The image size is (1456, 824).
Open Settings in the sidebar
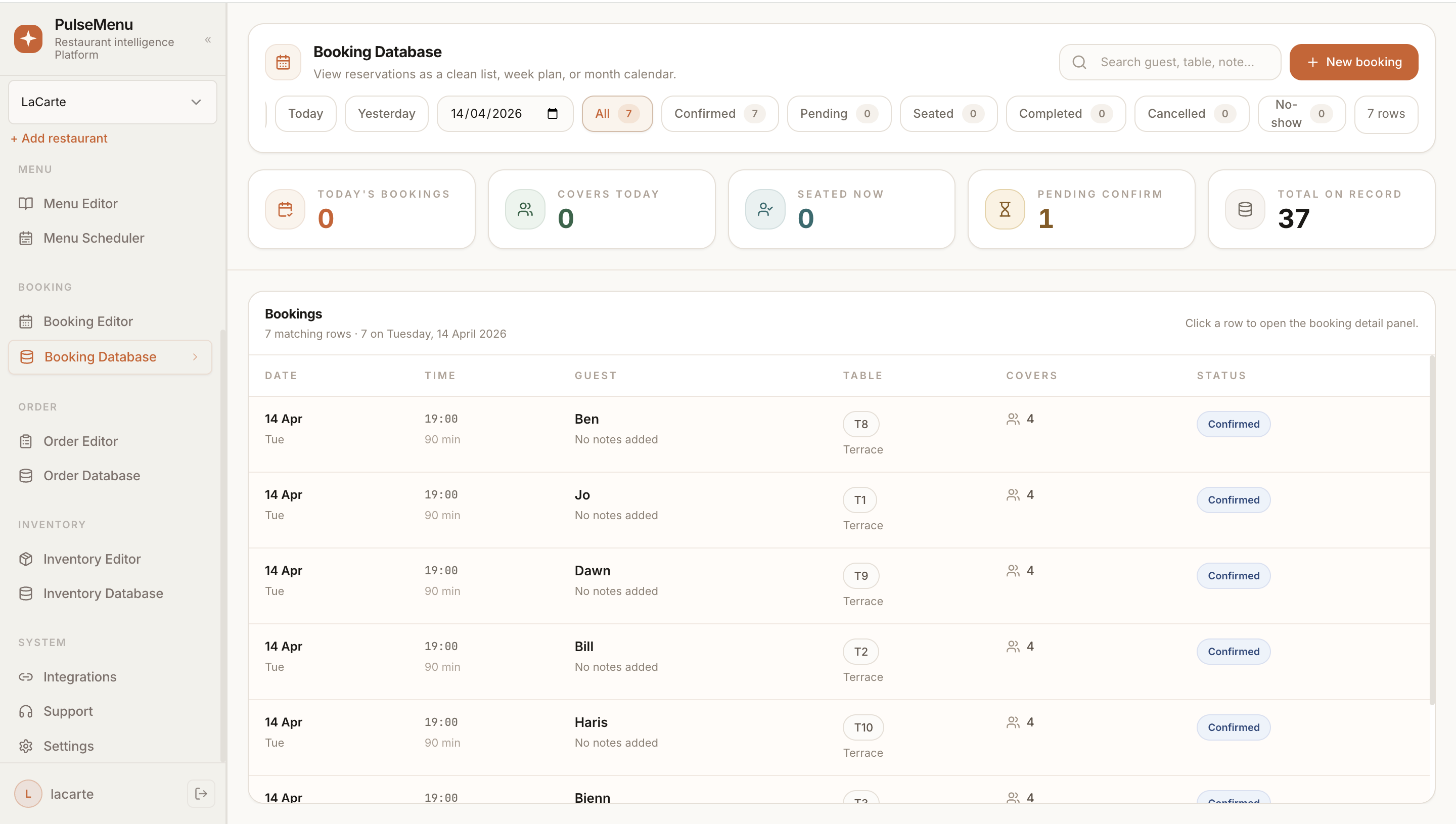(110, 746)
